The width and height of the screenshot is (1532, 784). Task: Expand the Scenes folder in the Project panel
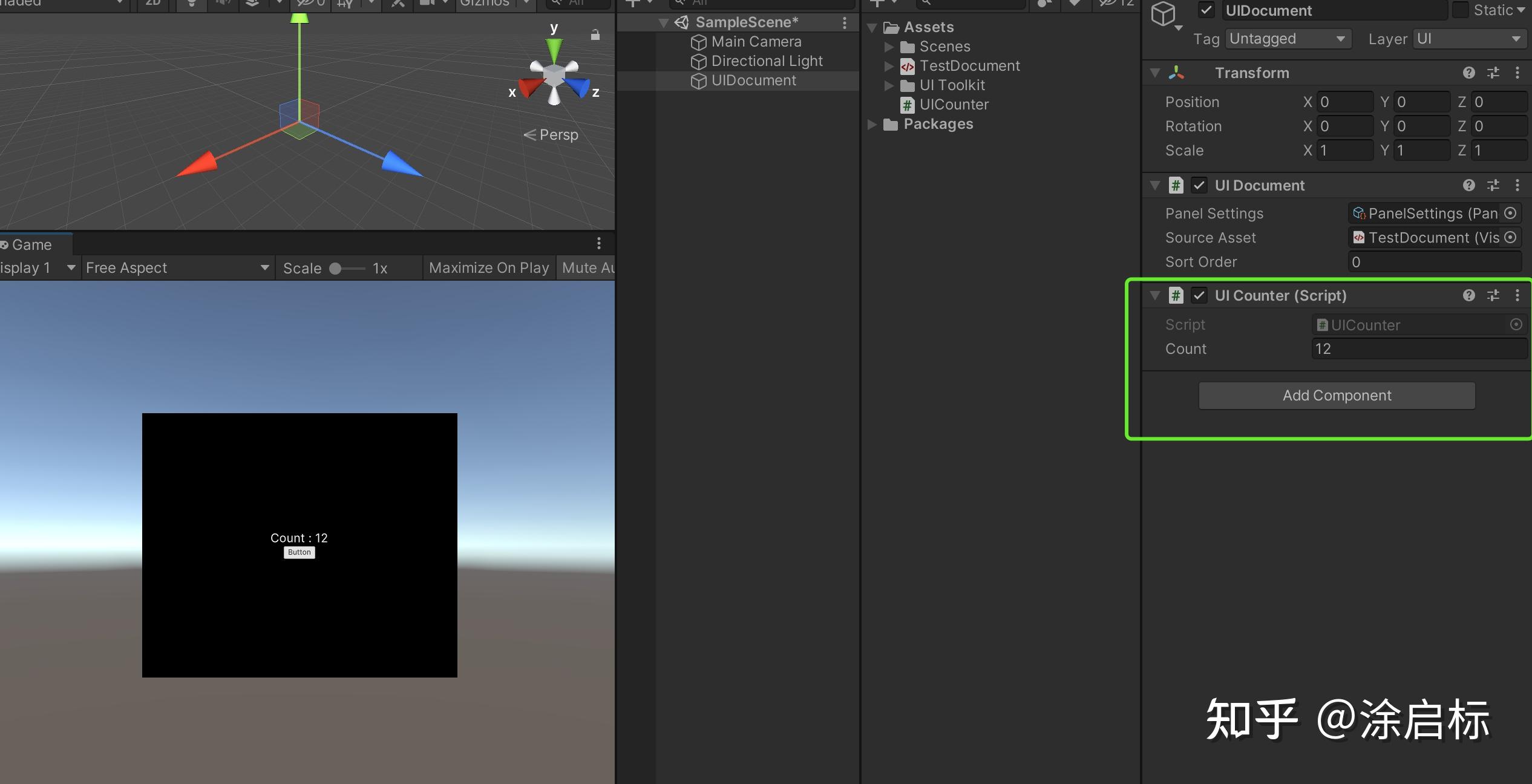coord(889,47)
